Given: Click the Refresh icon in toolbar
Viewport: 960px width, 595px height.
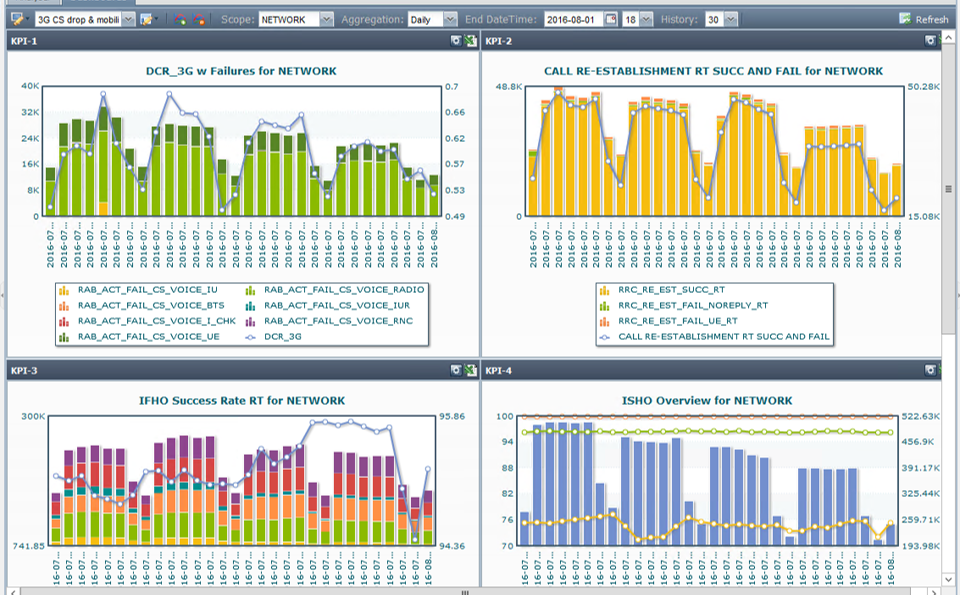Looking at the screenshot, I should [905, 19].
